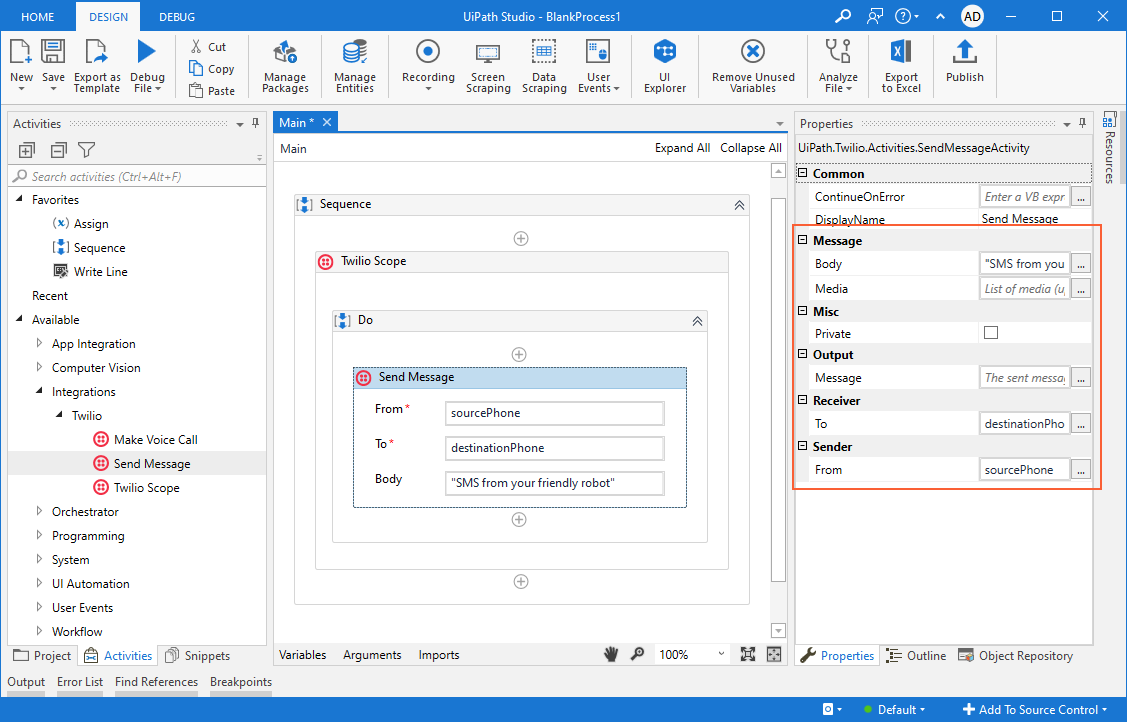Click Export as Template
The width and height of the screenshot is (1127, 722).
pyautogui.click(x=96, y=67)
